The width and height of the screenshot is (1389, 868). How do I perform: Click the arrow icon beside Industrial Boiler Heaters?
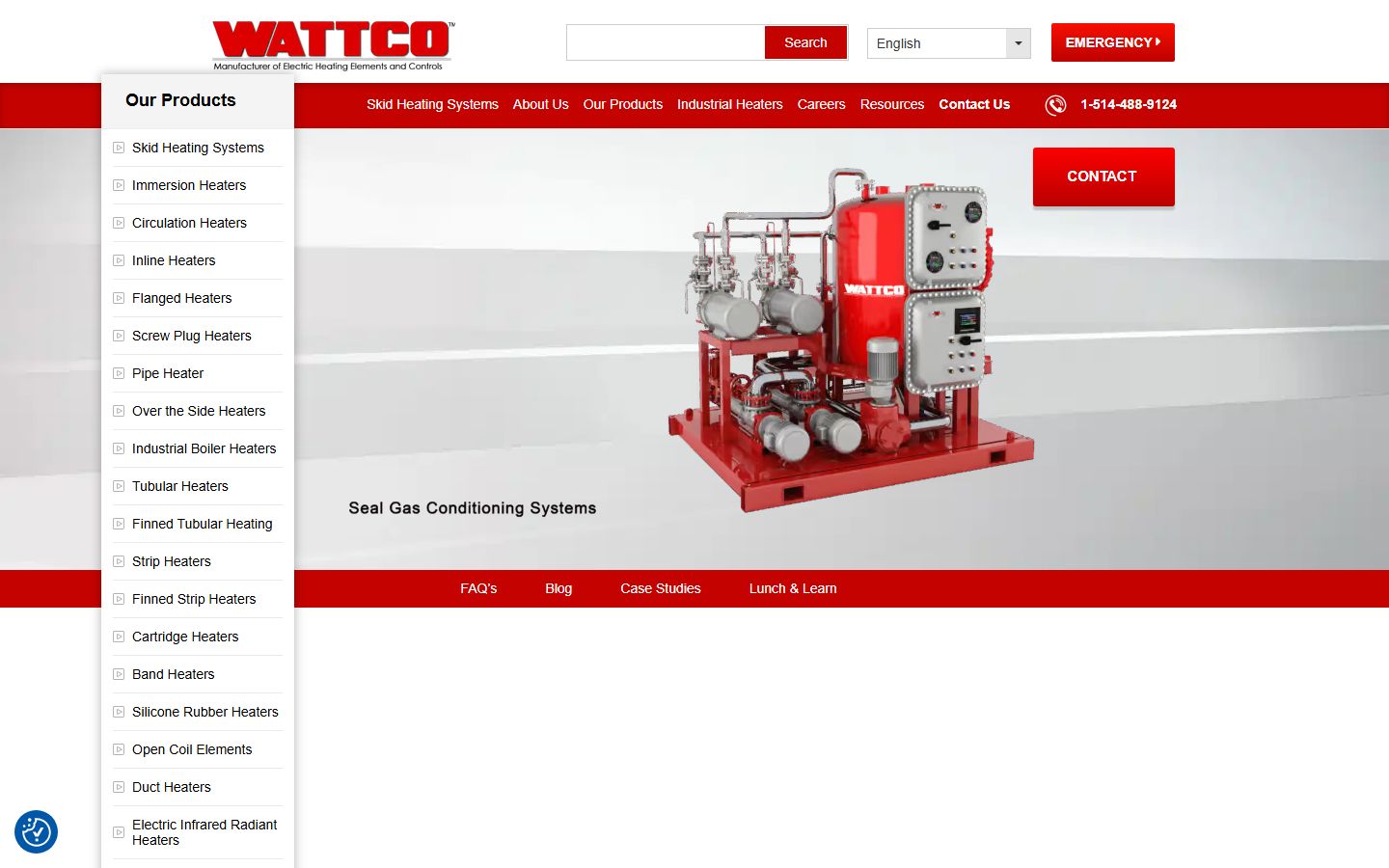119,448
